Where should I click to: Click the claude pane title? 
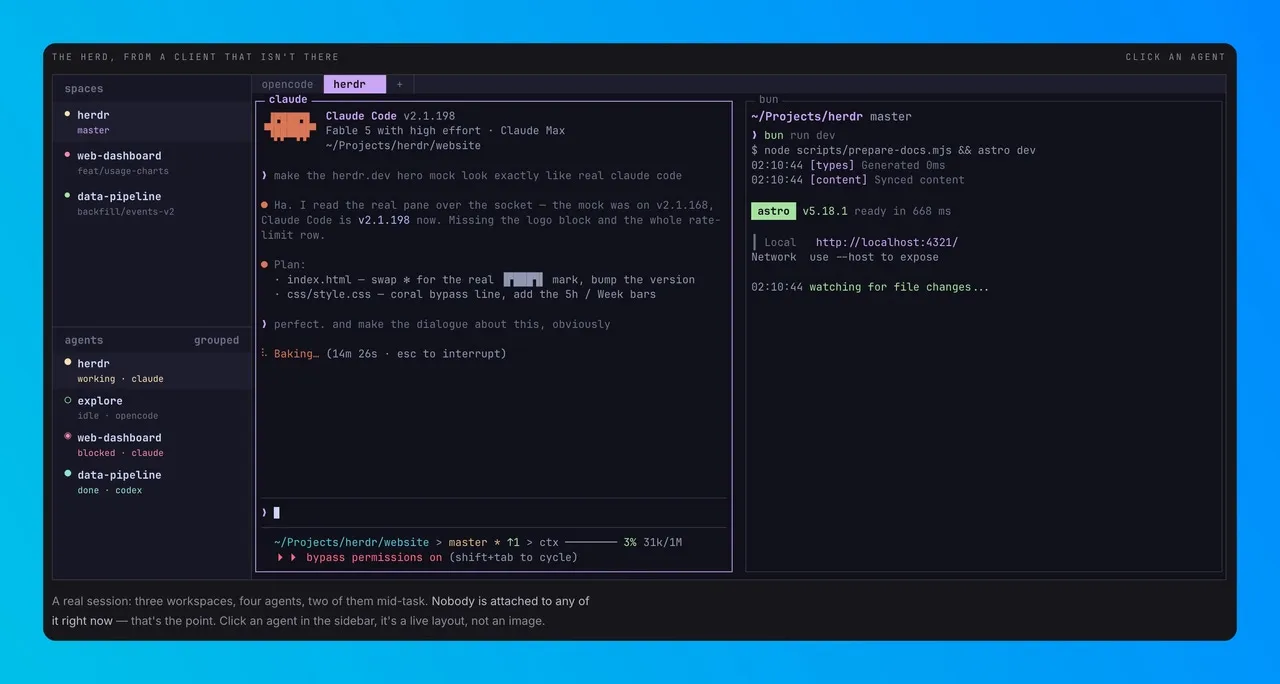(x=288, y=100)
